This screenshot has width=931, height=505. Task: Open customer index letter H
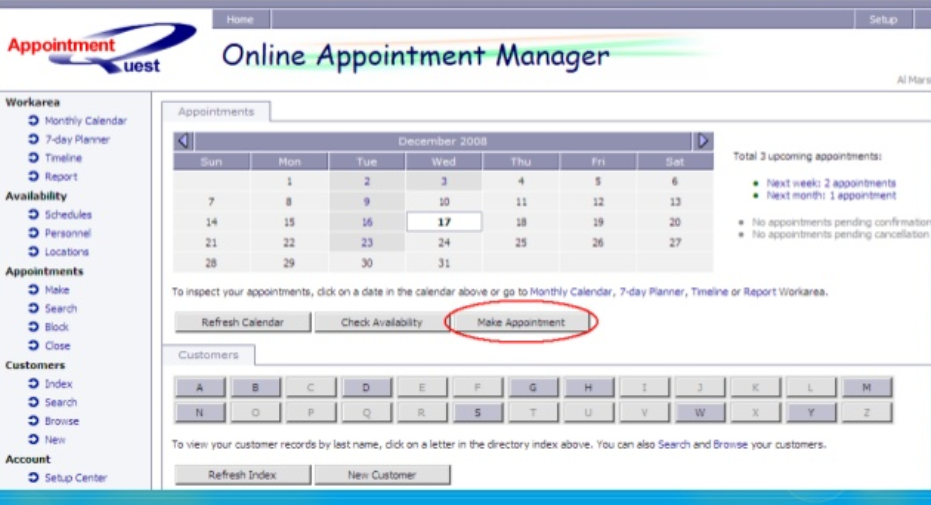[588, 388]
